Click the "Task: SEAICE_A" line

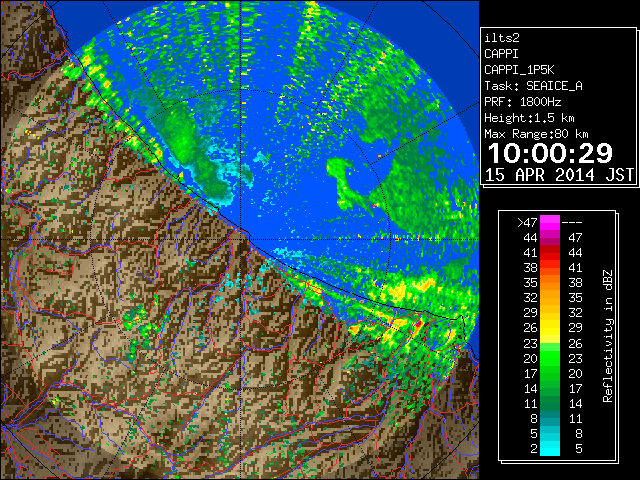[533, 86]
